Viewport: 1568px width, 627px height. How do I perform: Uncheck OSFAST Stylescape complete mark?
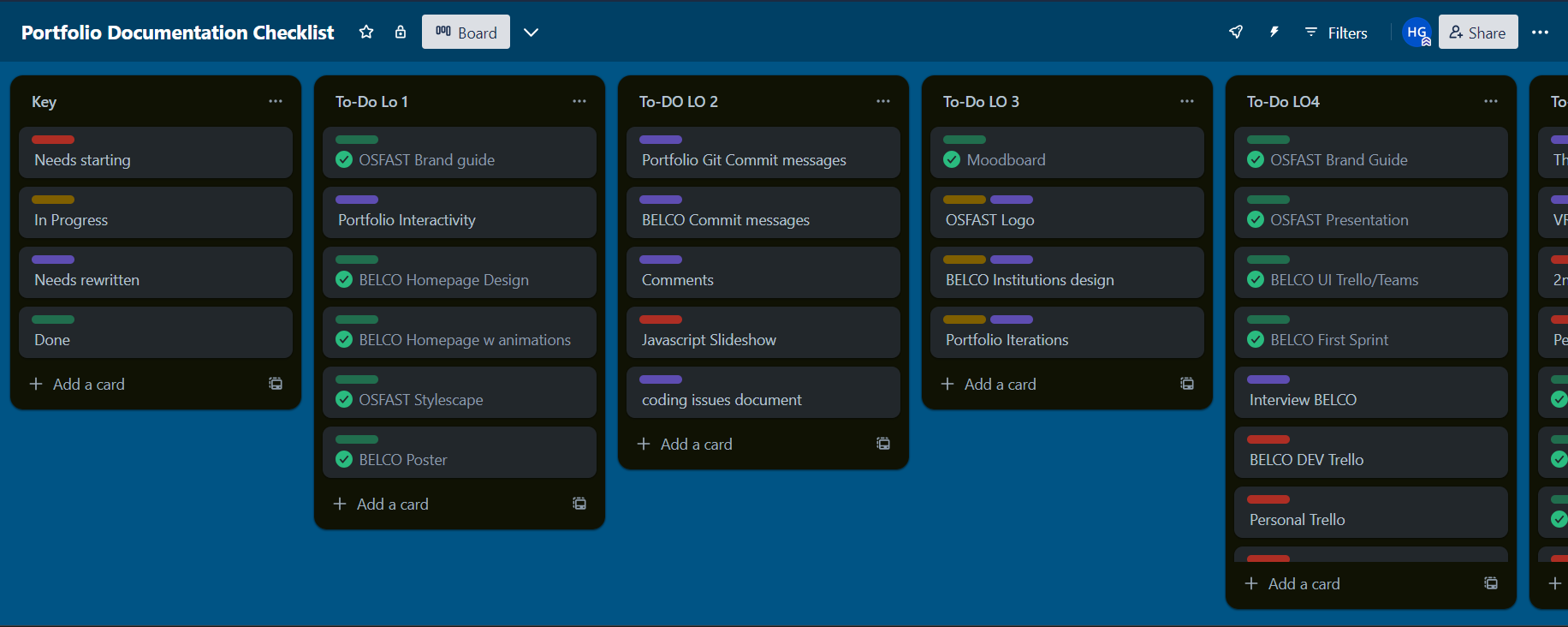pos(344,399)
